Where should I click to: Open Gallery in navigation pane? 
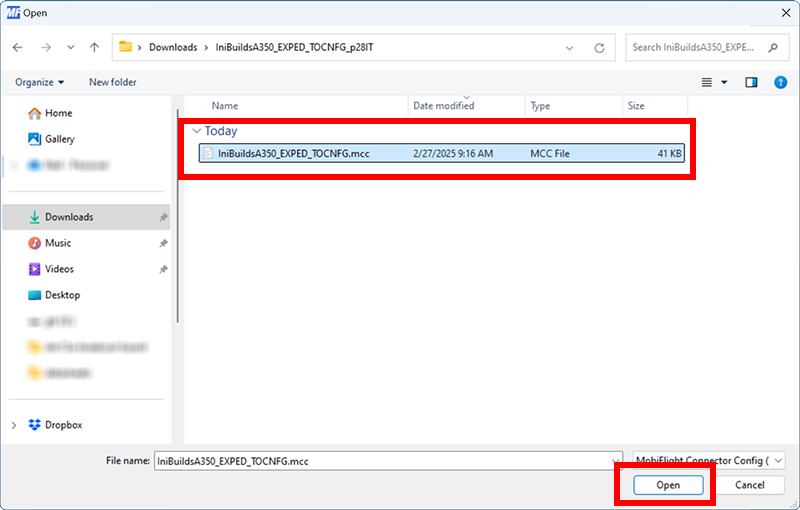click(60, 139)
